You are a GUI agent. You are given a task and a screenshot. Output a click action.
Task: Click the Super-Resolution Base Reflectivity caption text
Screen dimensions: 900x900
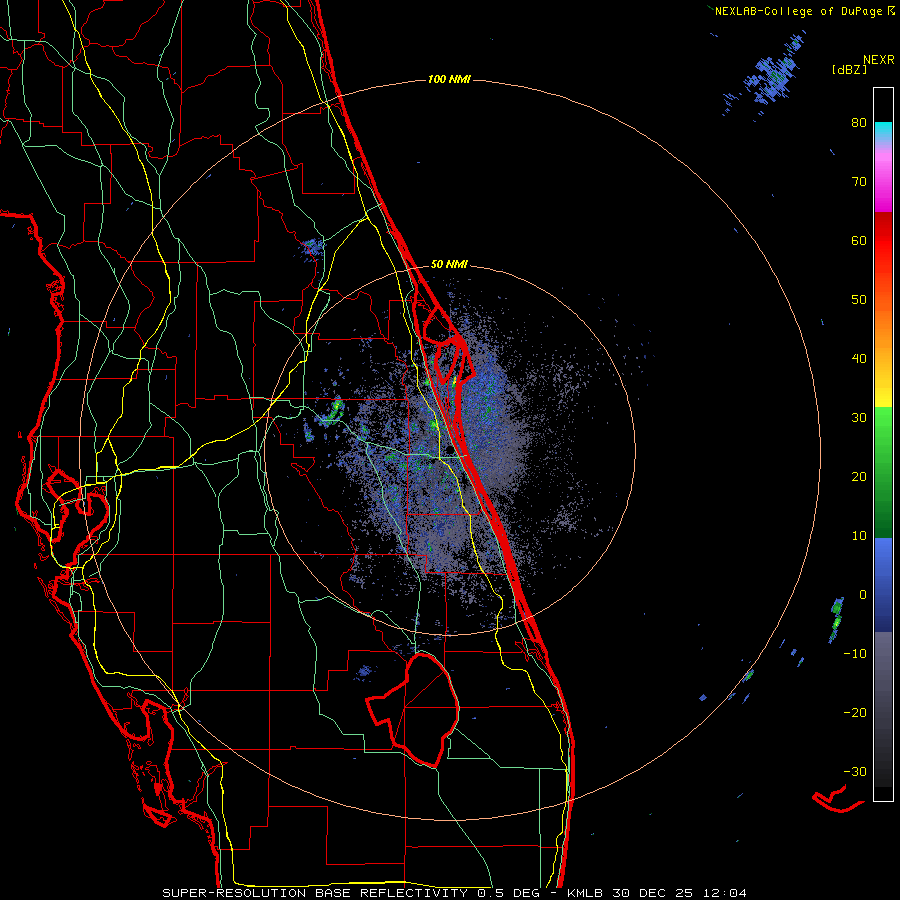point(454,893)
